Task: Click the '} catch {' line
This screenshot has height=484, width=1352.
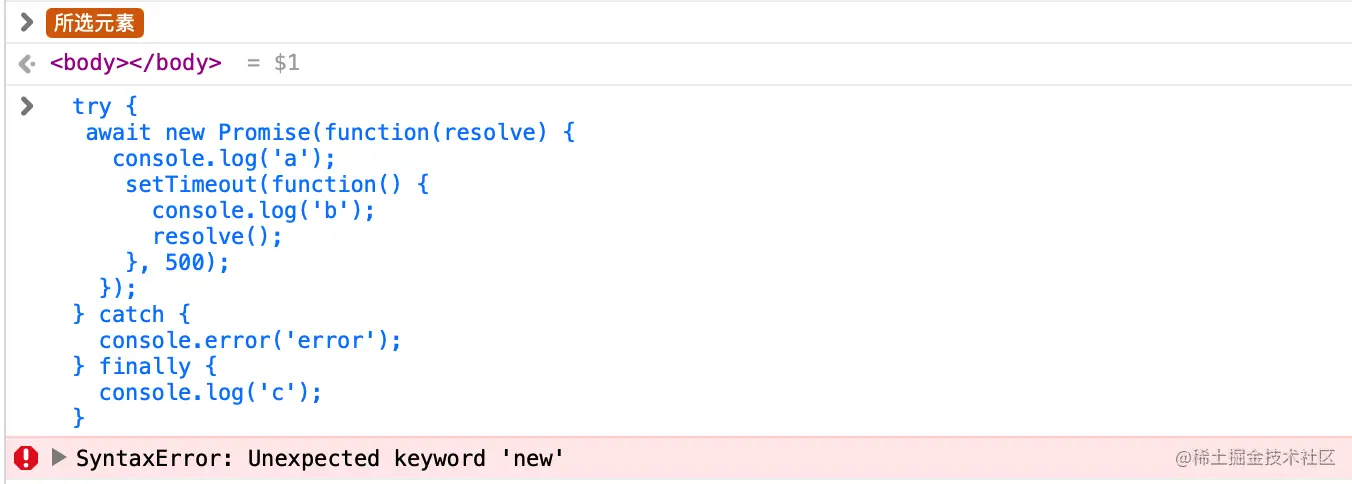Action: 131,314
